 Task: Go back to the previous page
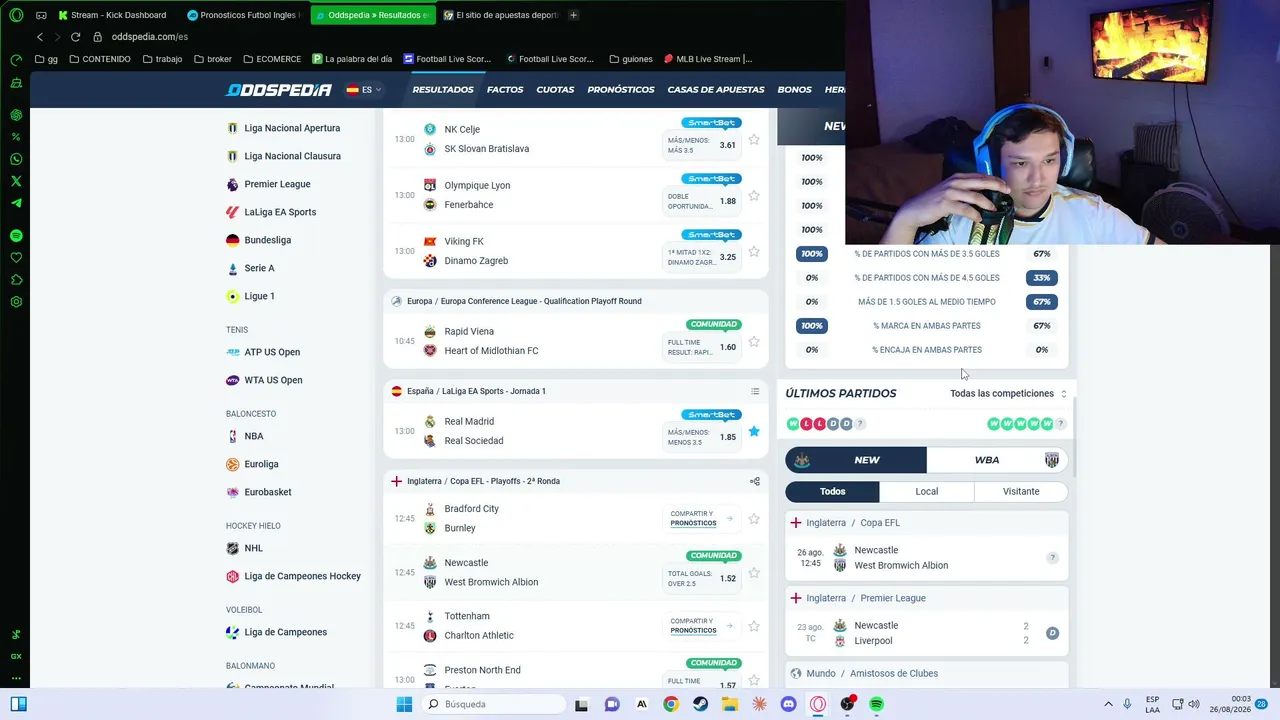click(40, 37)
